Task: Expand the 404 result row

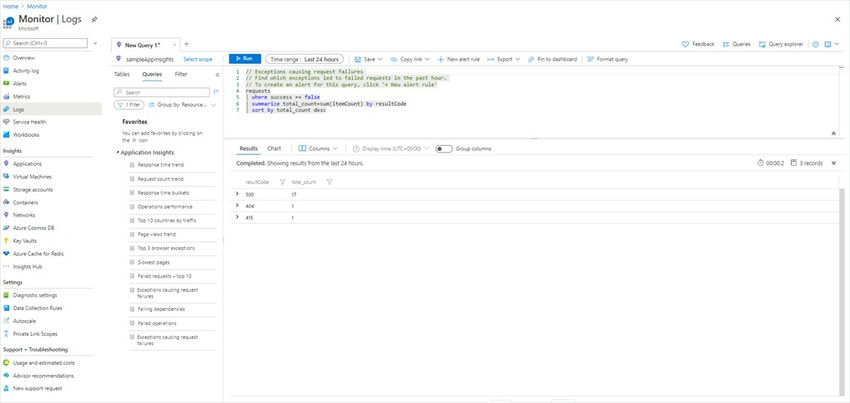Action: tap(237, 206)
